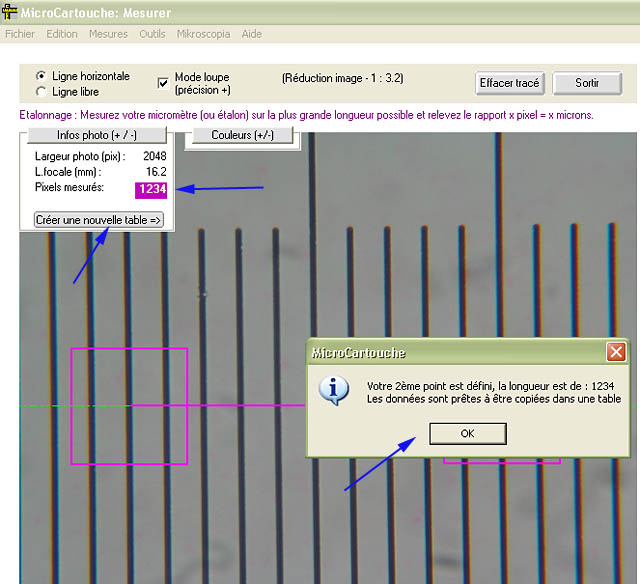Click the Pixels mesurés label

69,187
